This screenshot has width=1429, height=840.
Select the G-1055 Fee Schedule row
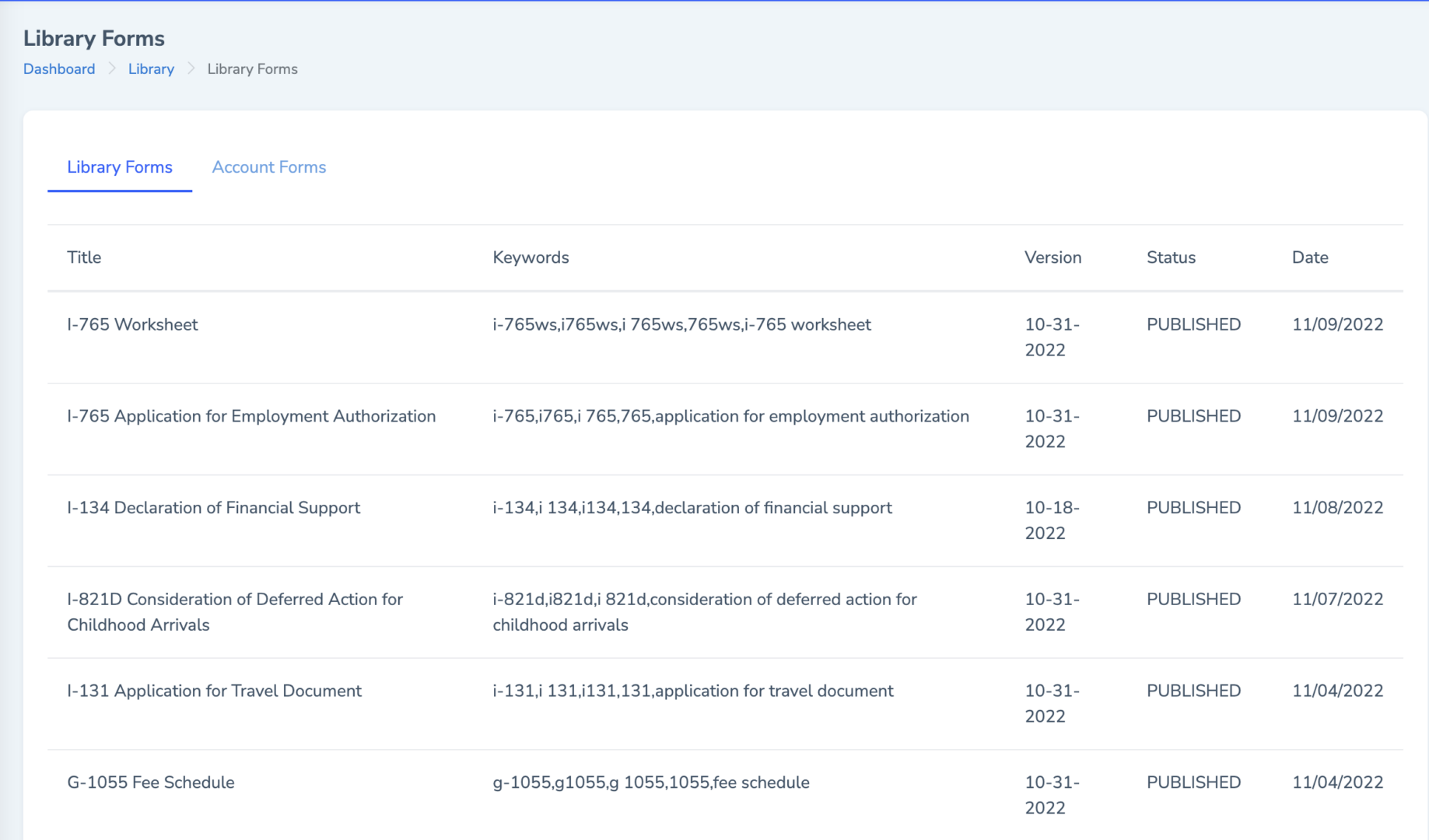[x=151, y=782]
